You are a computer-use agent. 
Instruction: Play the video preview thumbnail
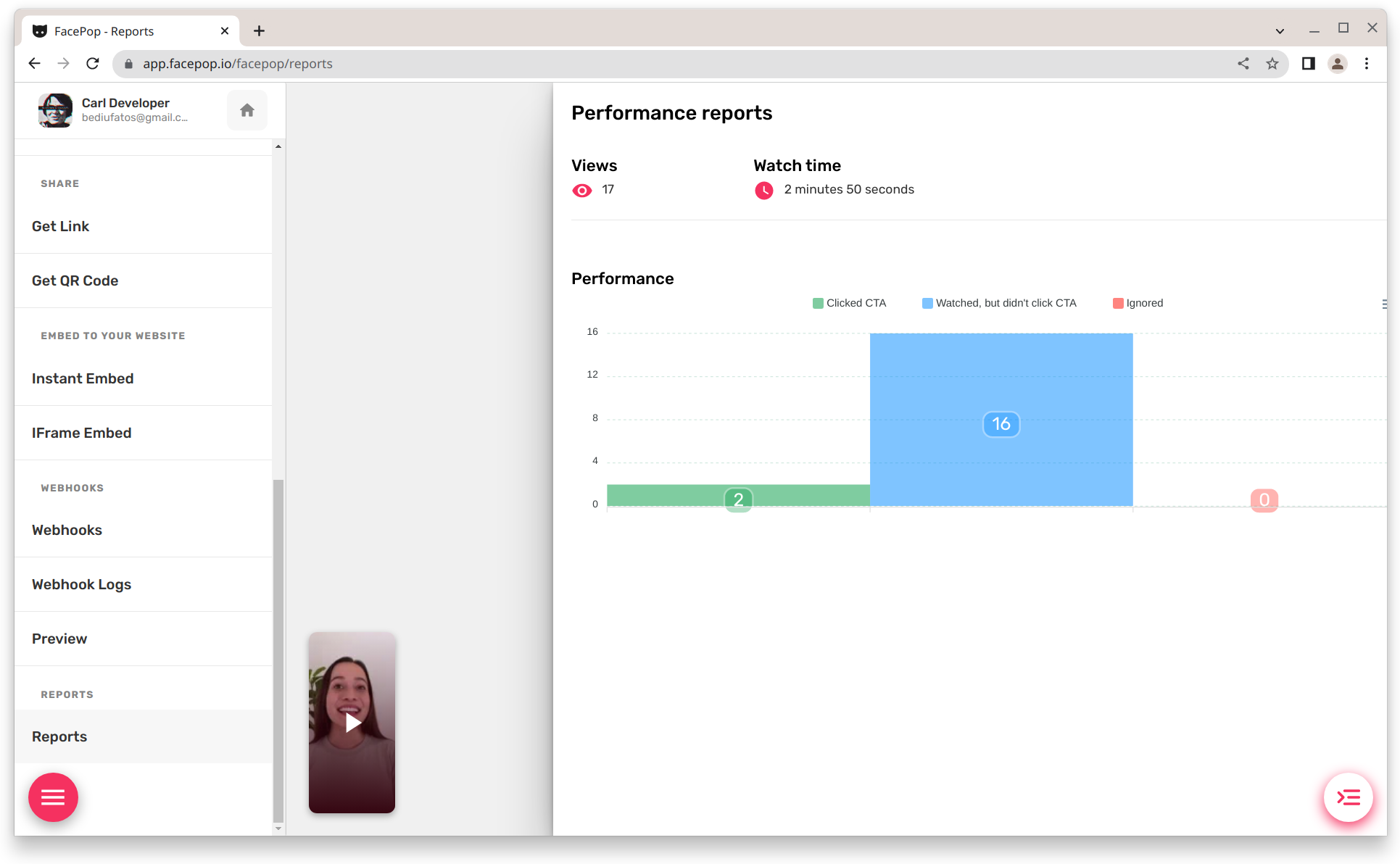(x=352, y=723)
